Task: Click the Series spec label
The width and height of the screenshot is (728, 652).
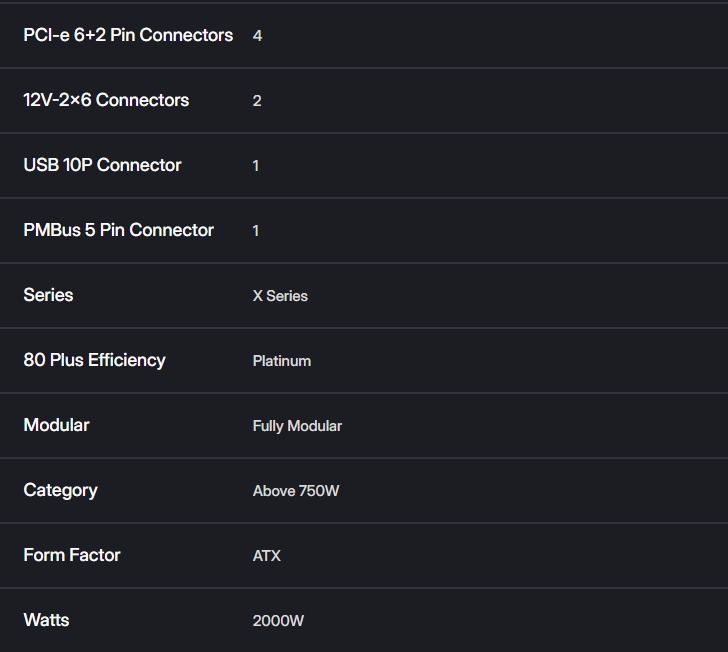Action: (48, 295)
